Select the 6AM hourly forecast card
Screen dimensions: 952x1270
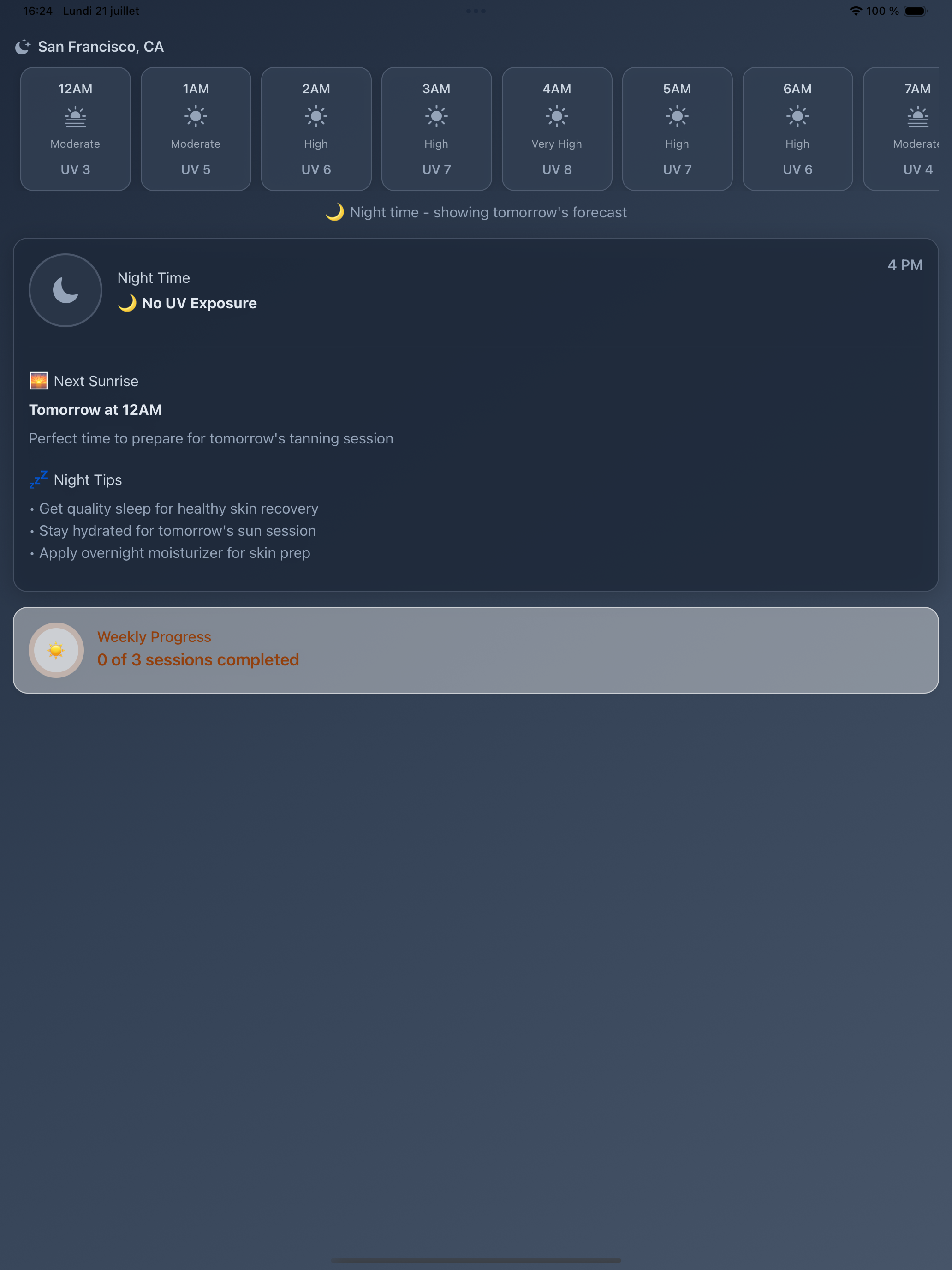[x=797, y=129]
